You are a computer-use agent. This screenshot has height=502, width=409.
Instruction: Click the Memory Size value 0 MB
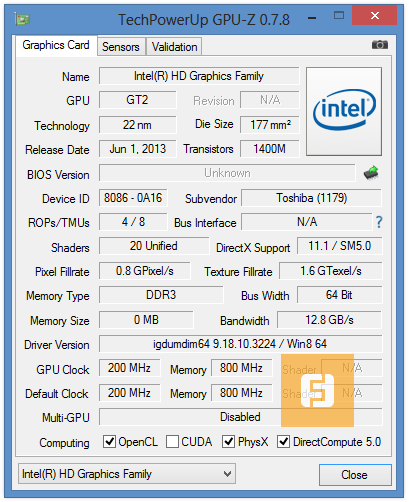tap(146, 320)
